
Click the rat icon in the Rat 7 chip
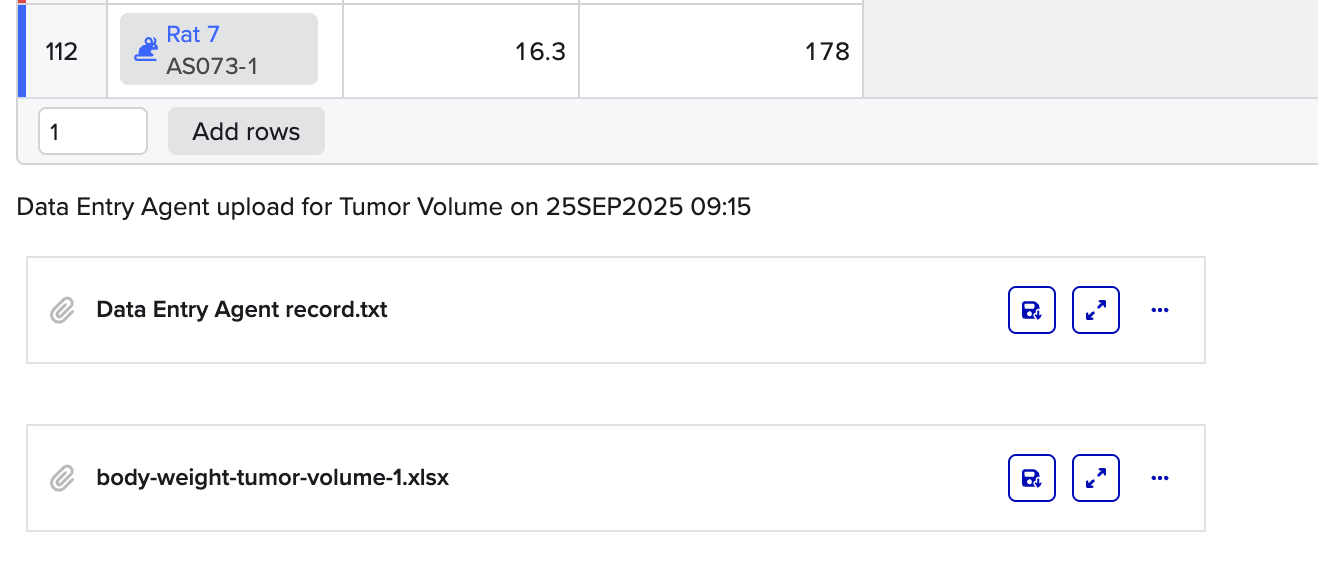click(146, 49)
